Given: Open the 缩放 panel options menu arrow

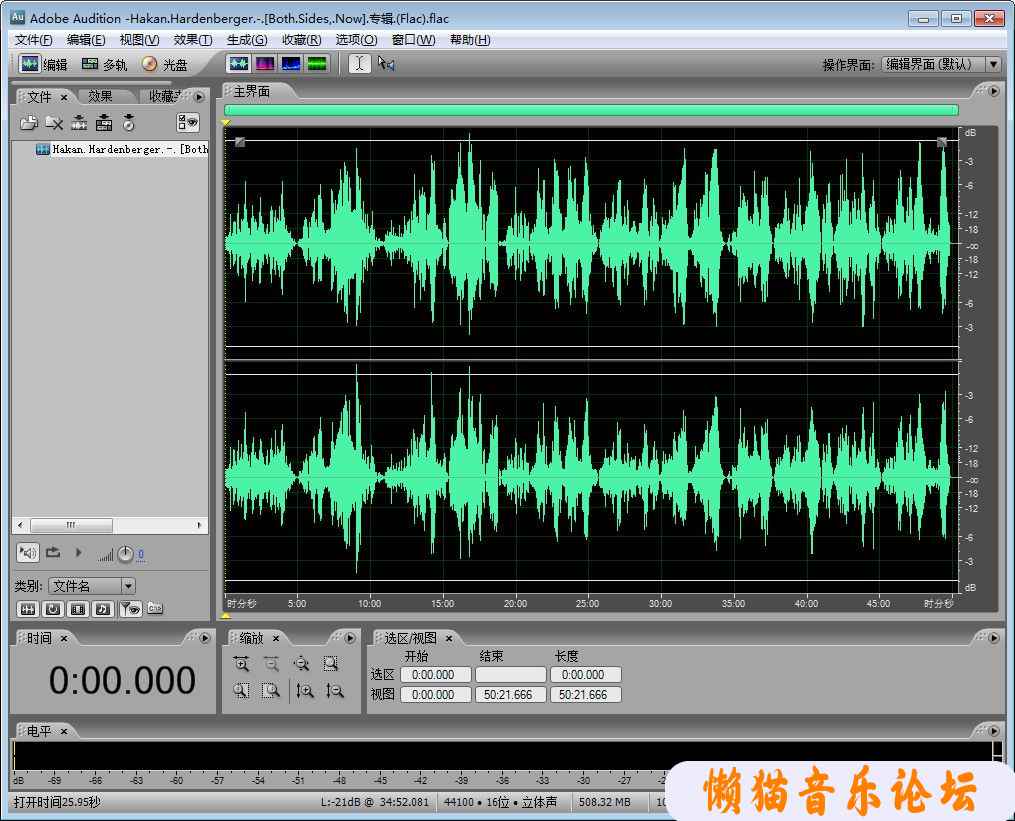Looking at the screenshot, I should (350, 638).
